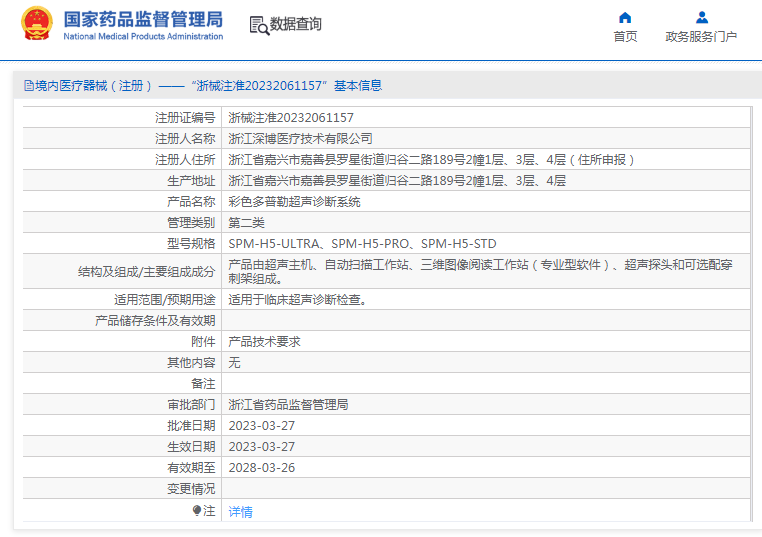762x537 pixels.
Task: Click the 注册证编号 label
Action: click(185, 118)
